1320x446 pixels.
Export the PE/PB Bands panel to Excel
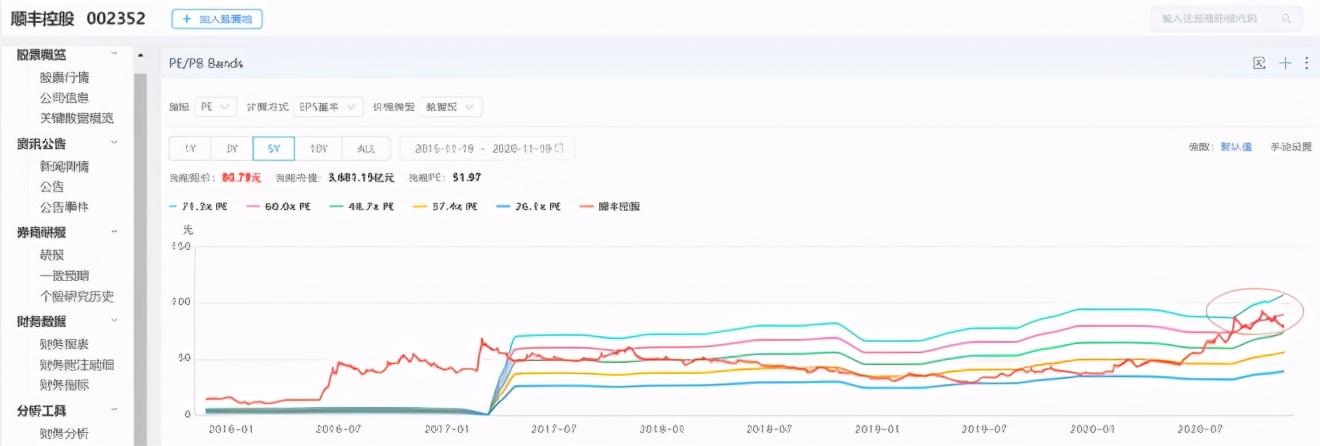pos(1260,63)
